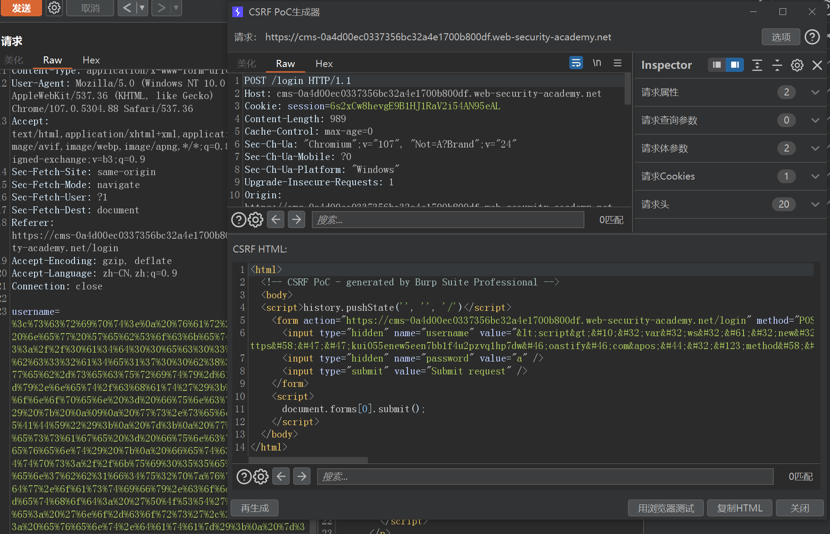Close the Inspector panel
Screen dimensions: 830x534
pyautogui.click(x=817, y=65)
